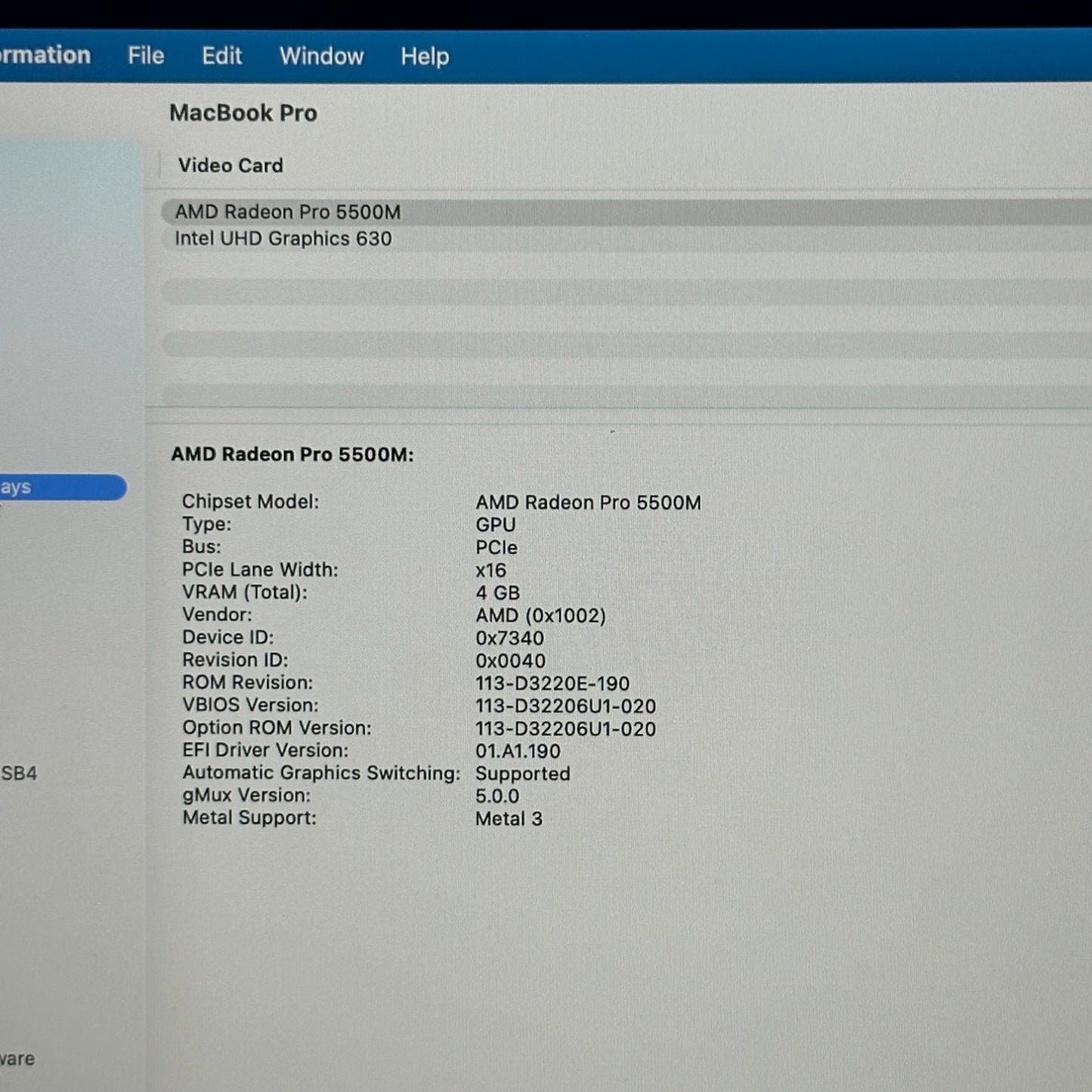Select Intel UHD Graphics 630 in Video Card list

click(x=283, y=238)
